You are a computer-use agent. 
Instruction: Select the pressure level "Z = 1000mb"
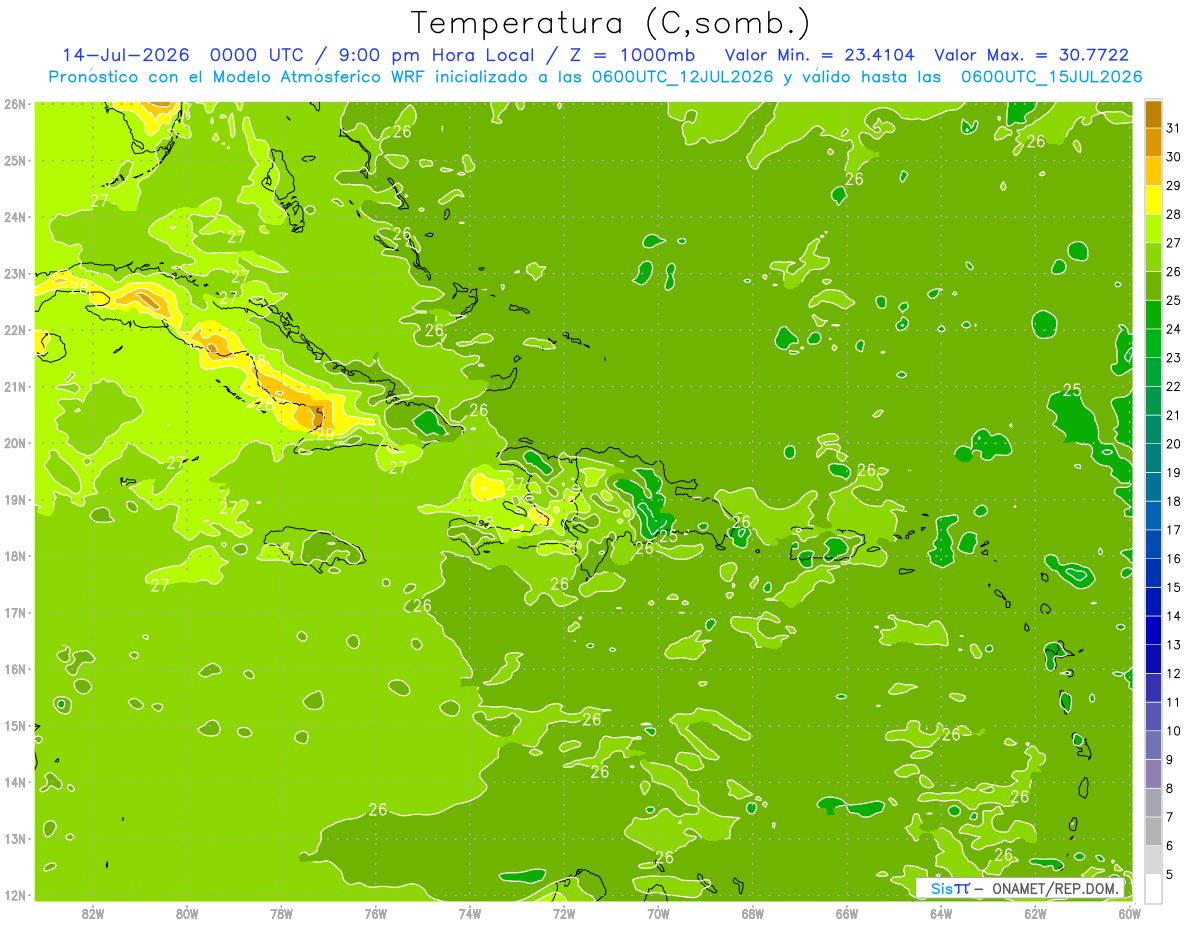(x=634, y=55)
